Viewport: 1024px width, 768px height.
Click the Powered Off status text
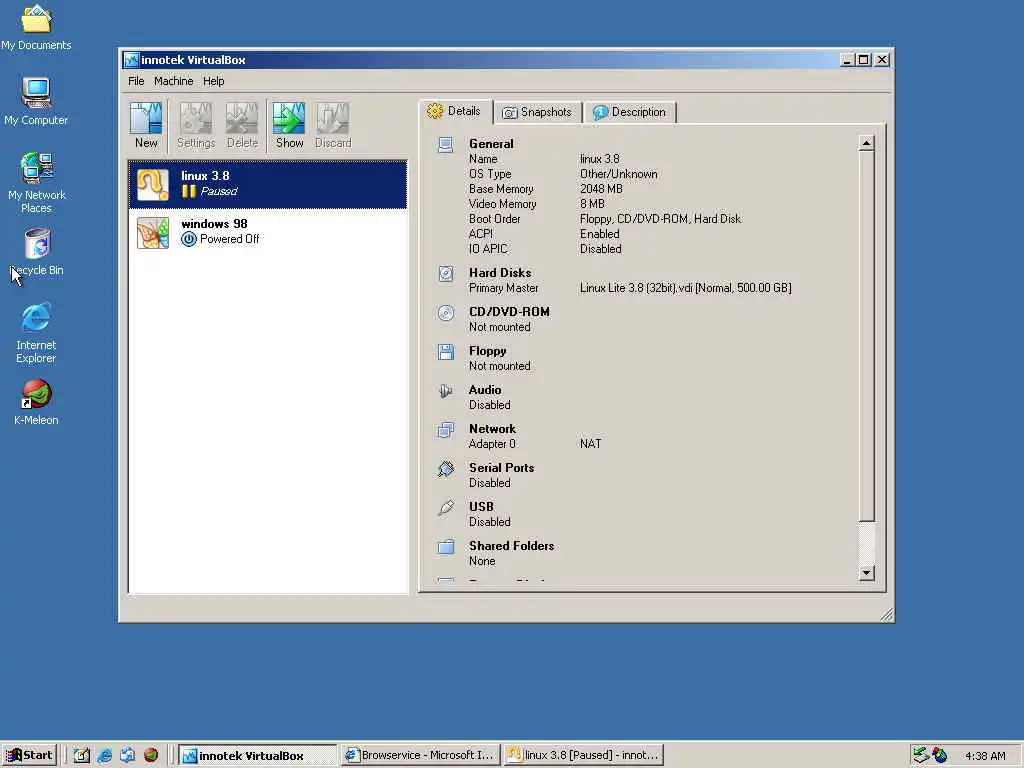pos(229,239)
